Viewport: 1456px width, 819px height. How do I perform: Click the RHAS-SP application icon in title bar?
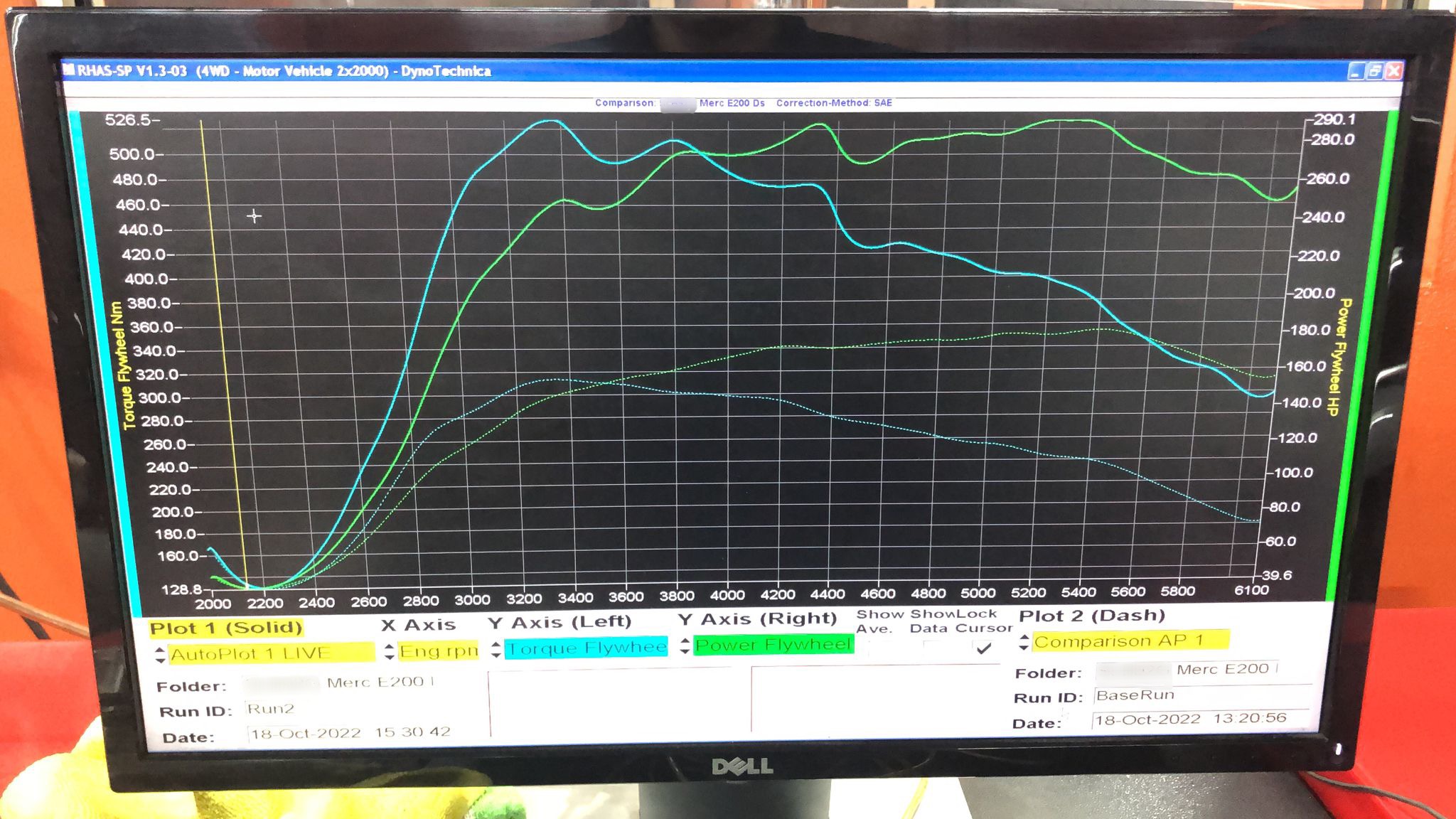click(69, 70)
